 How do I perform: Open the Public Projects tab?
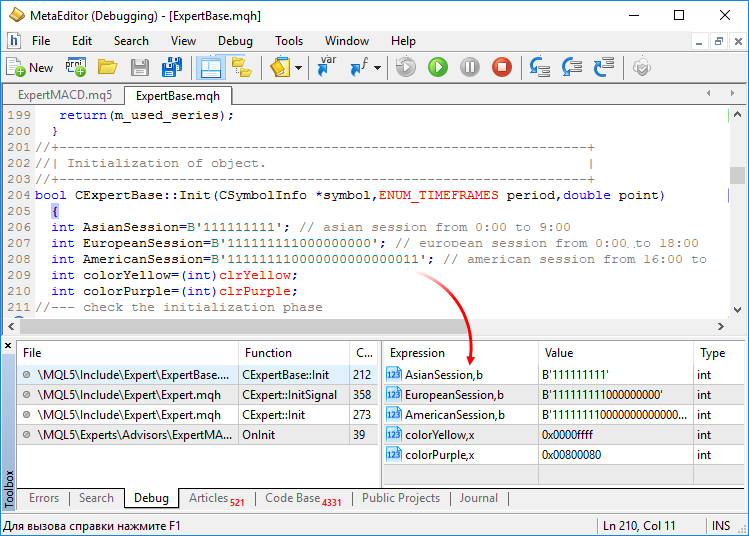coord(401,498)
